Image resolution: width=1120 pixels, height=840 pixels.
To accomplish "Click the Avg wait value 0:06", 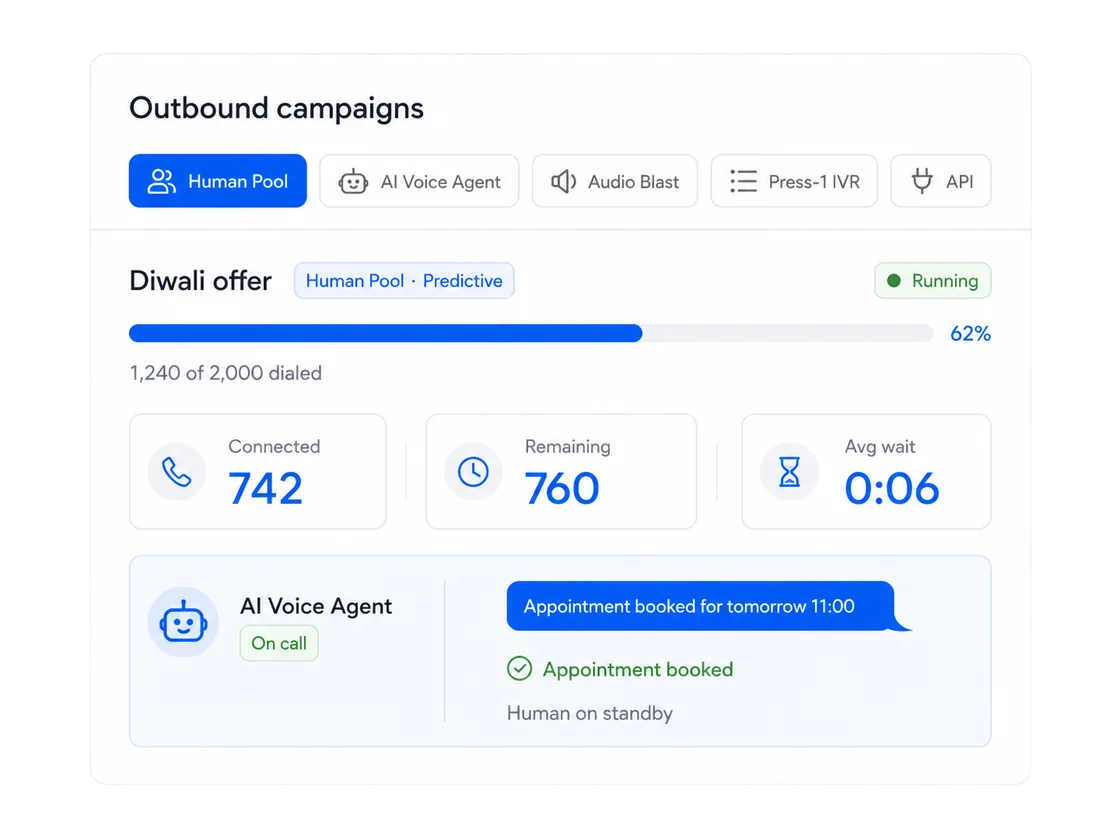I will (x=891, y=489).
